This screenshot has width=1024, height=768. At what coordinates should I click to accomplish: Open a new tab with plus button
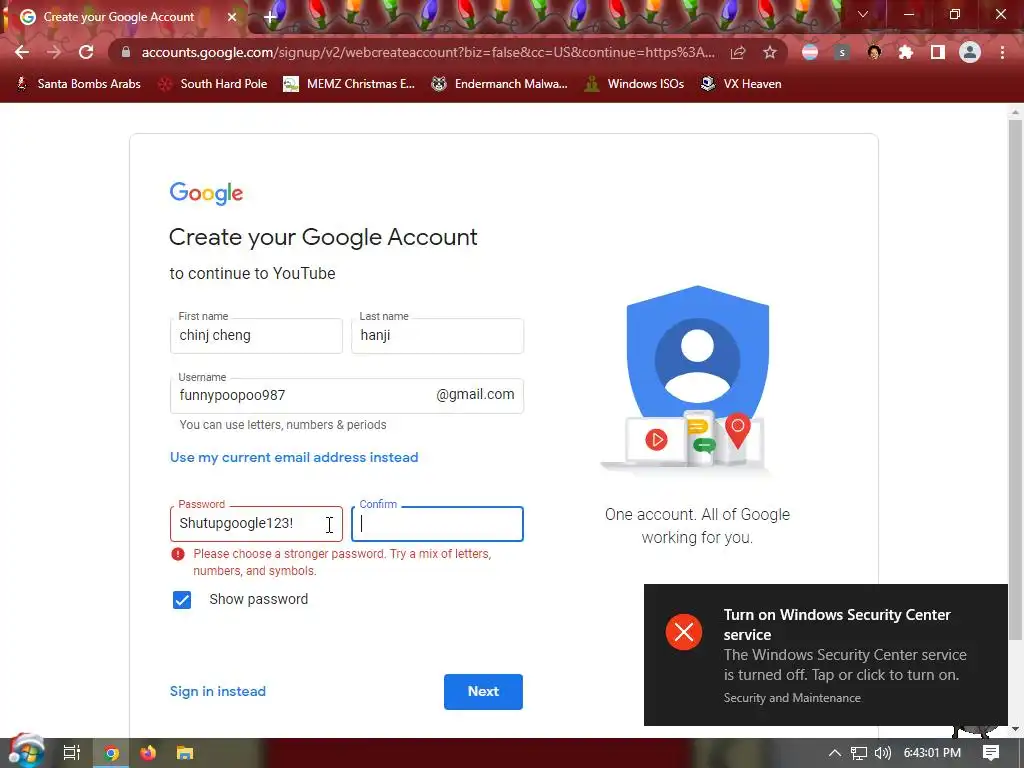coord(270,17)
